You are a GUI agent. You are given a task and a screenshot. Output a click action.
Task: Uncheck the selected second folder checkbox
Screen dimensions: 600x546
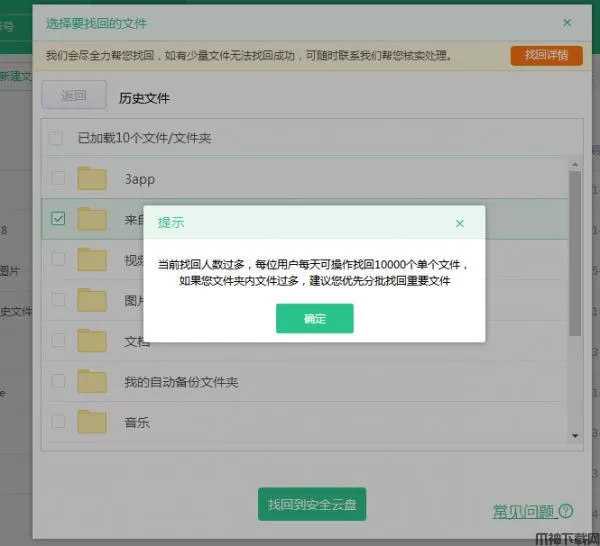coord(58,219)
